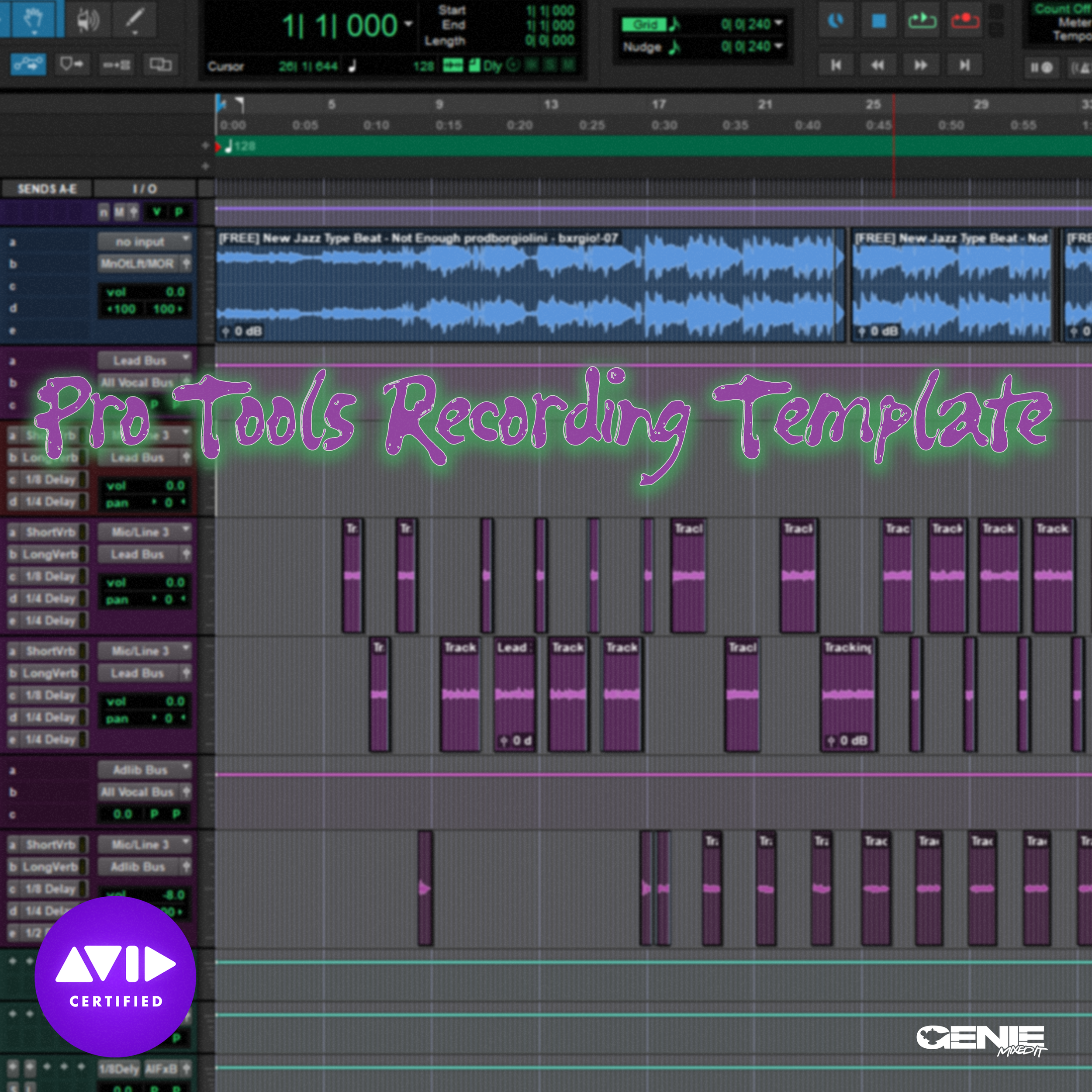Click Return to Zero transport button
The height and width of the screenshot is (1092, 1092).
click(x=836, y=66)
